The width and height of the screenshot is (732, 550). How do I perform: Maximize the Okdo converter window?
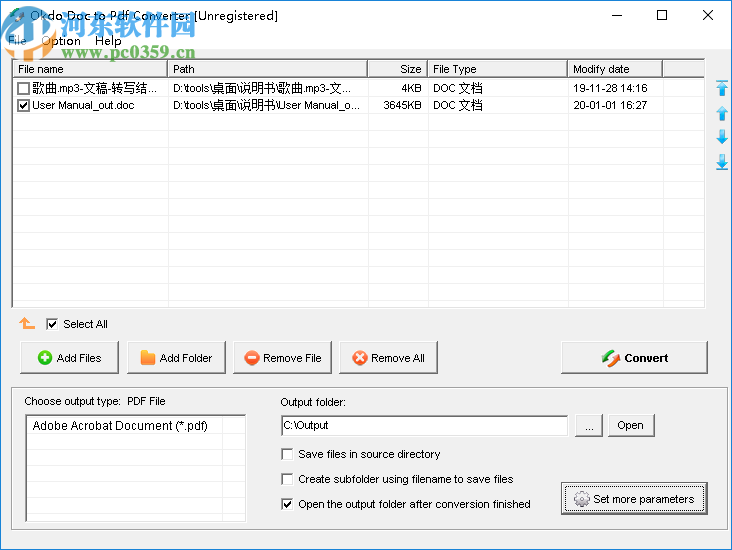click(662, 15)
